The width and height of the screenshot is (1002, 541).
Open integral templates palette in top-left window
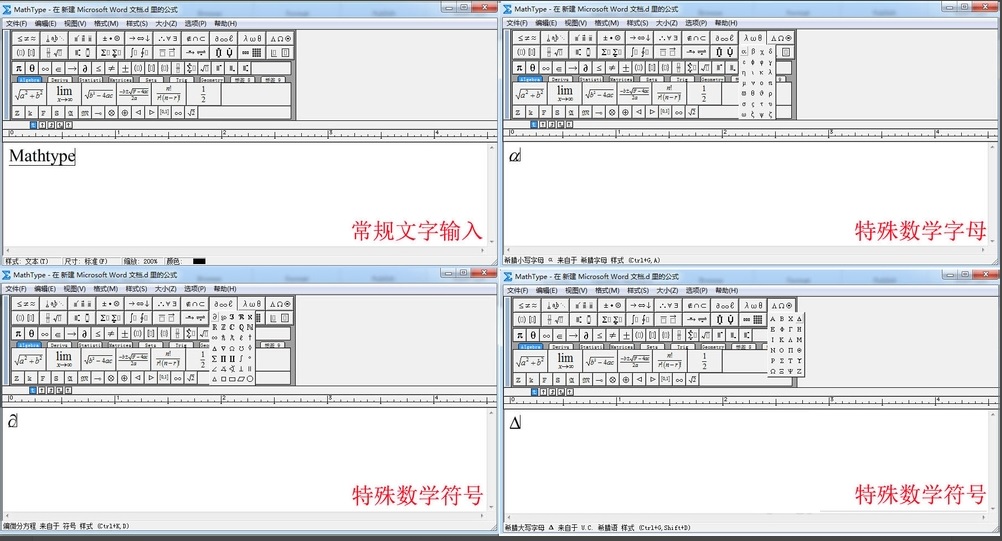click(139, 52)
